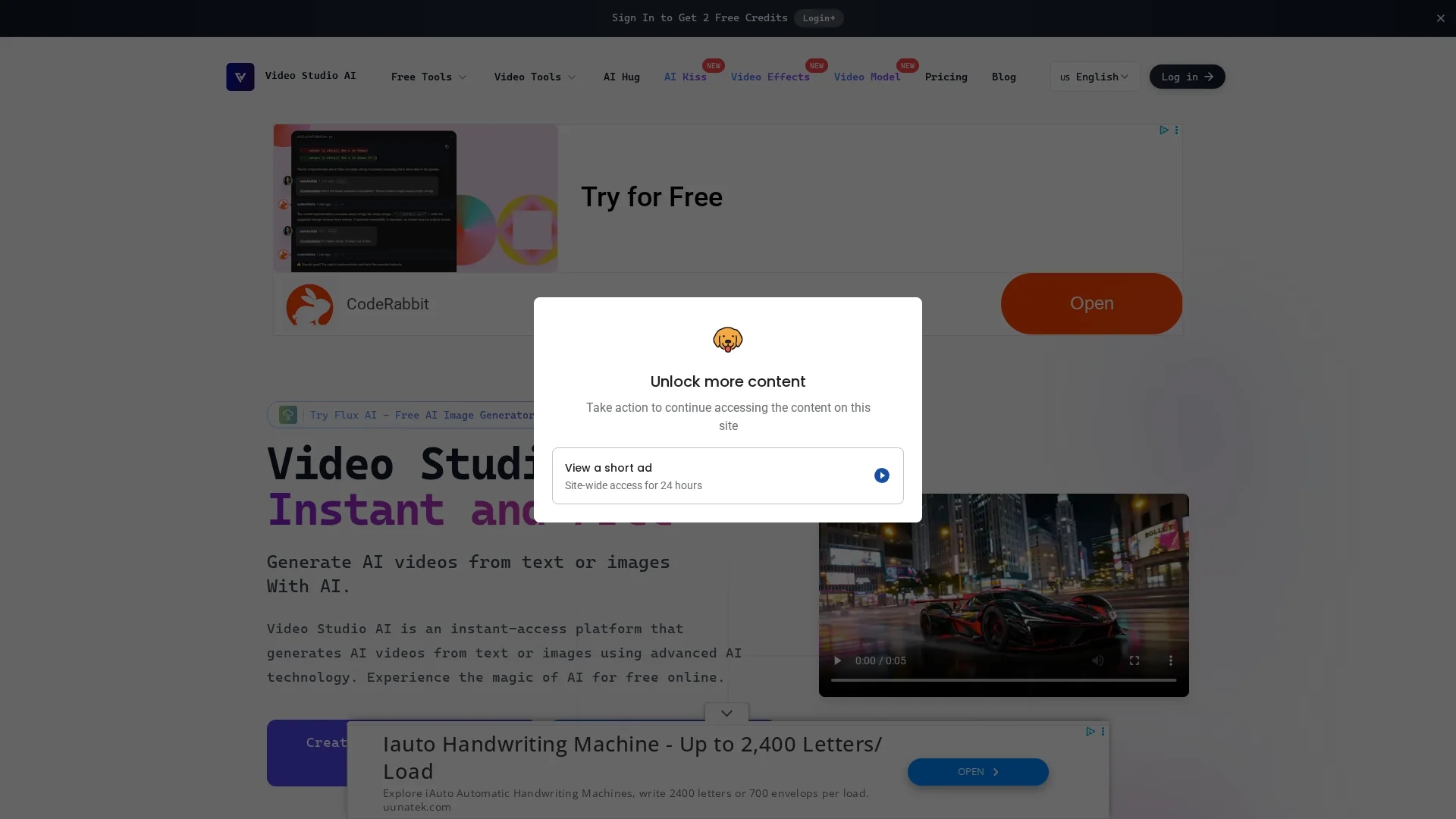The height and width of the screenshot is (819, 1456).
Task: Click the blue play icon in ad option
Action: [881, 475]
